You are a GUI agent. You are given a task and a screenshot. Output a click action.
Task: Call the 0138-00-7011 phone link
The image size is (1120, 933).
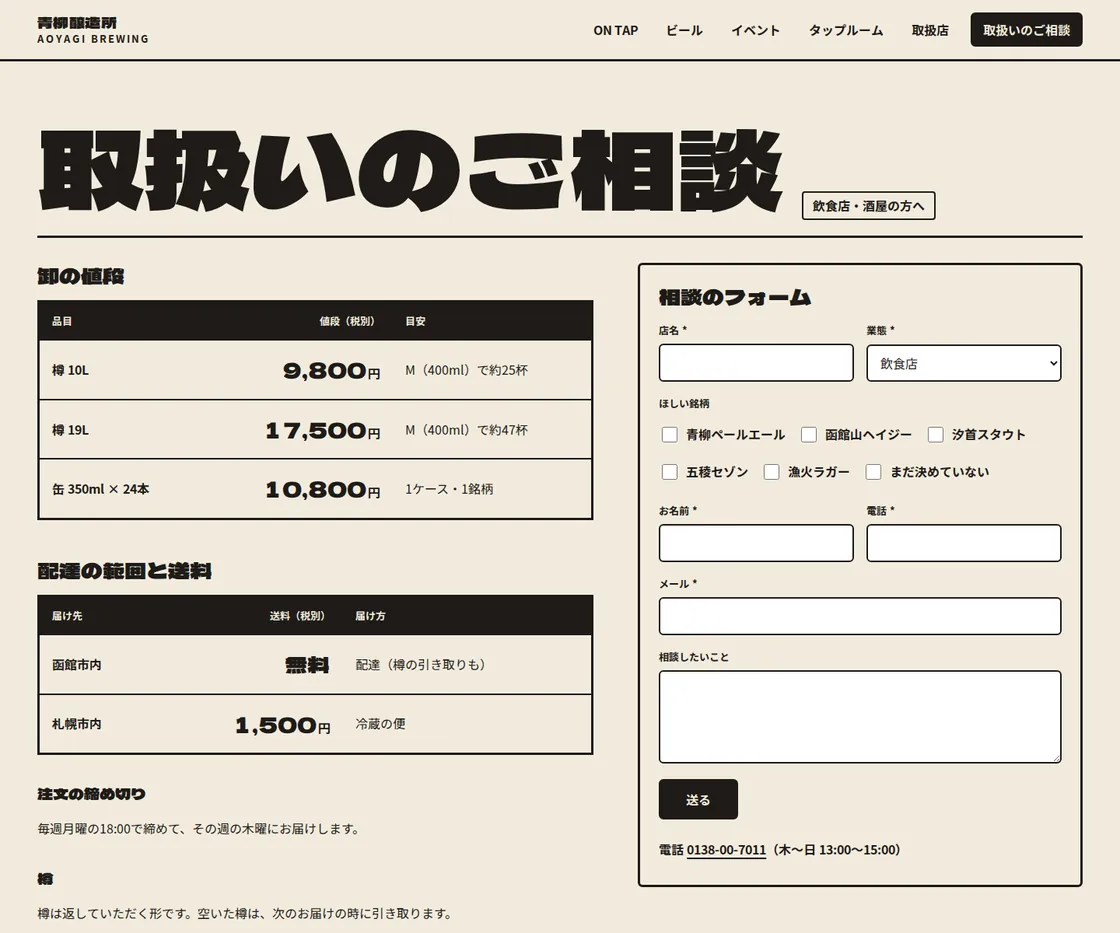tap(726, 849)
